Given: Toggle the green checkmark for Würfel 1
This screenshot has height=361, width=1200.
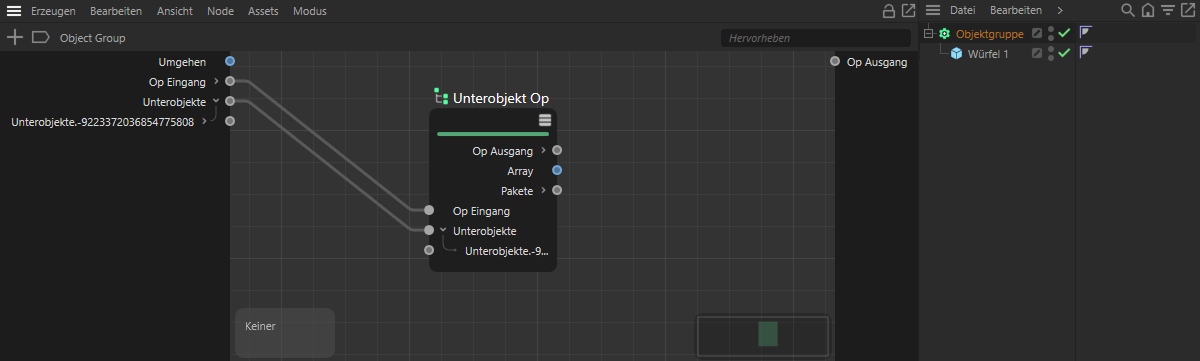Looking at the screenshot, I should [x=1064, y=53].
